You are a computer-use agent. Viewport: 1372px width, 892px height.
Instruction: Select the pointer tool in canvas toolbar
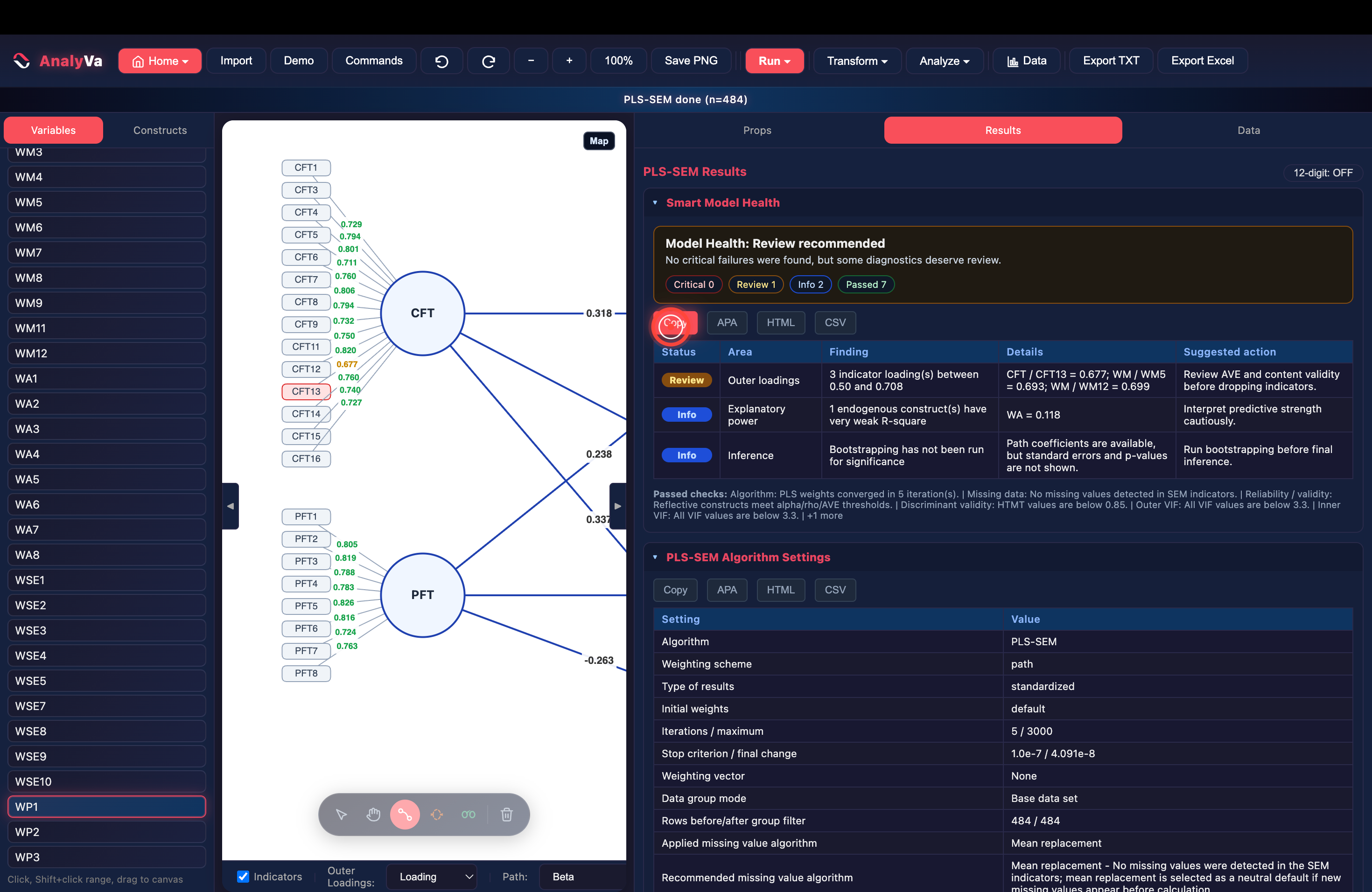click(x=341, y=814)
